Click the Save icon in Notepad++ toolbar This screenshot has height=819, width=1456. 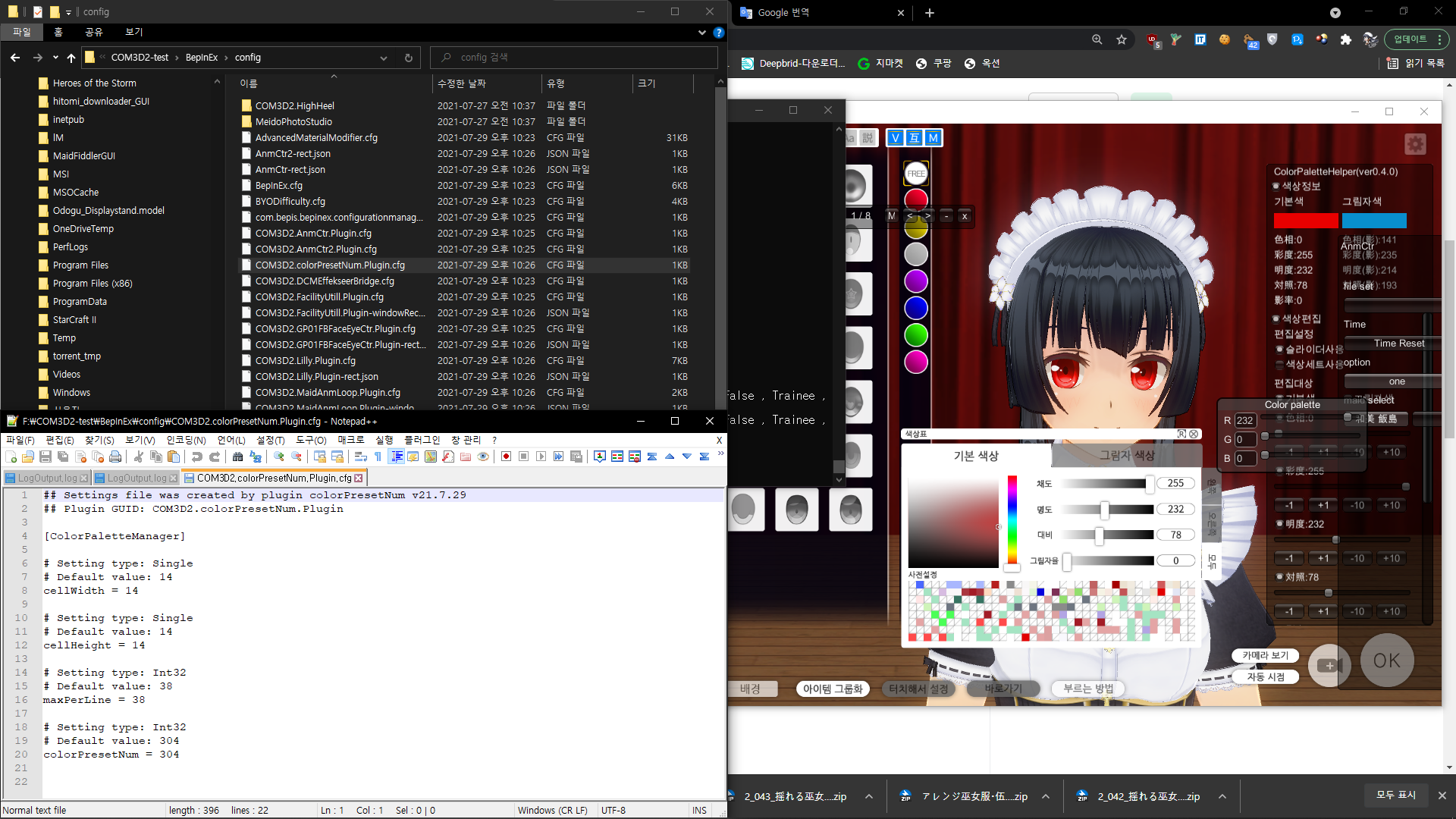[45, 457]
